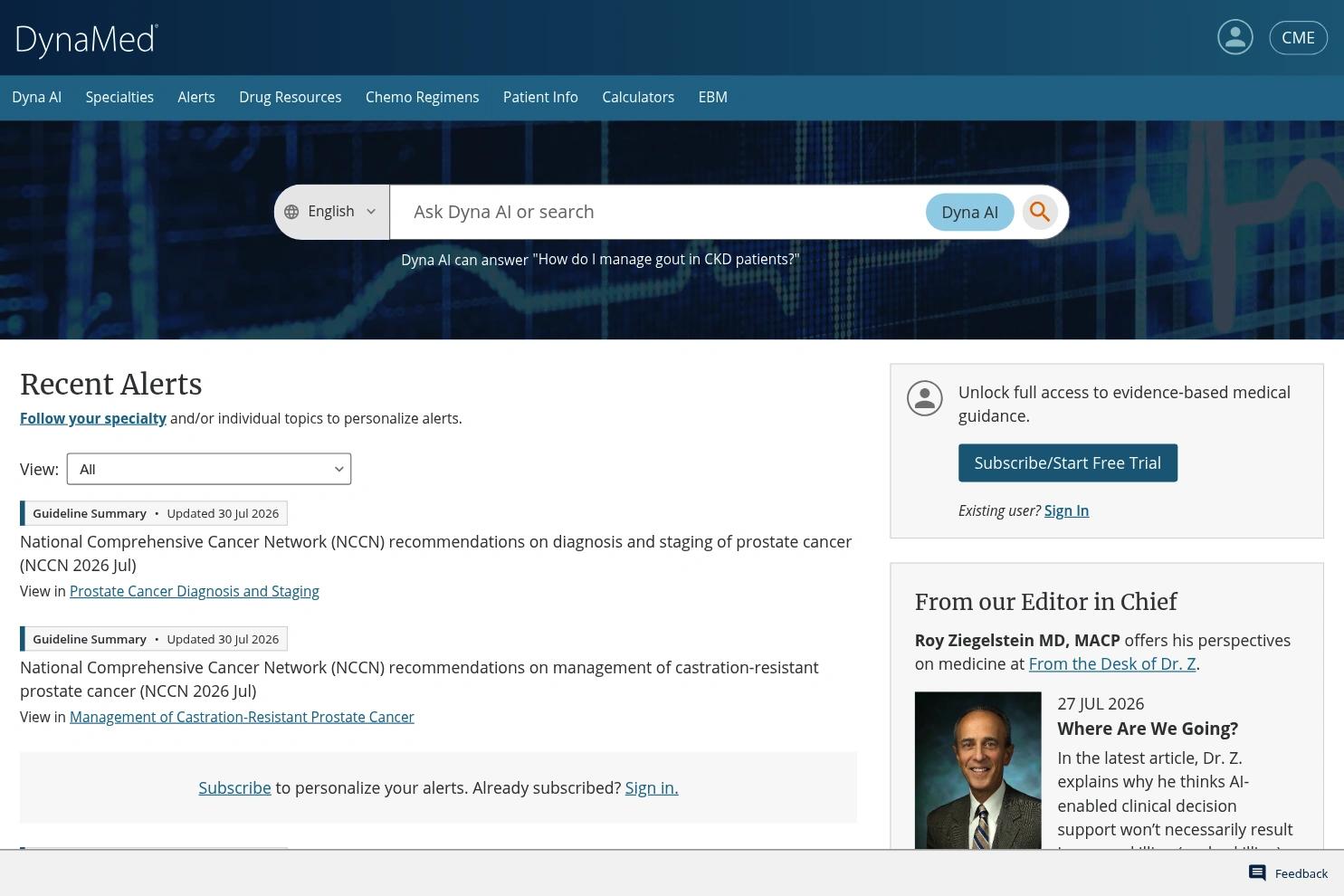Click the gout in CKD example prompt text
The image size is (1344, 896).
coord(666,259)
